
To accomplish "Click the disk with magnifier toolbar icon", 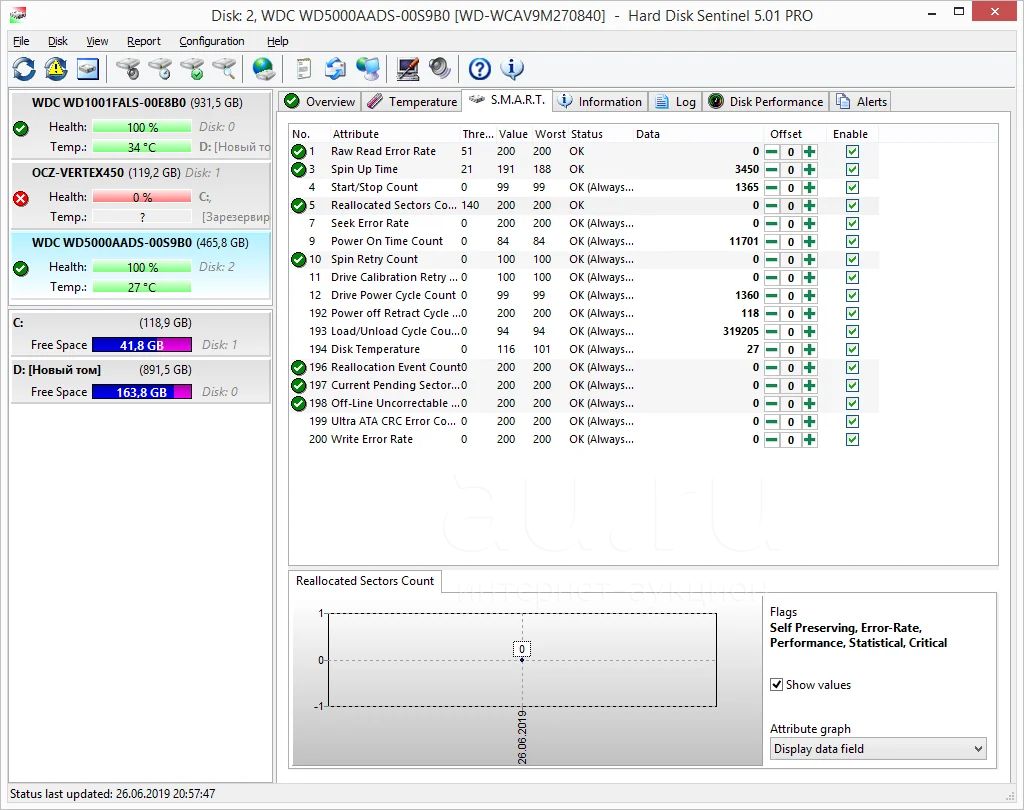I will [225, 69].
